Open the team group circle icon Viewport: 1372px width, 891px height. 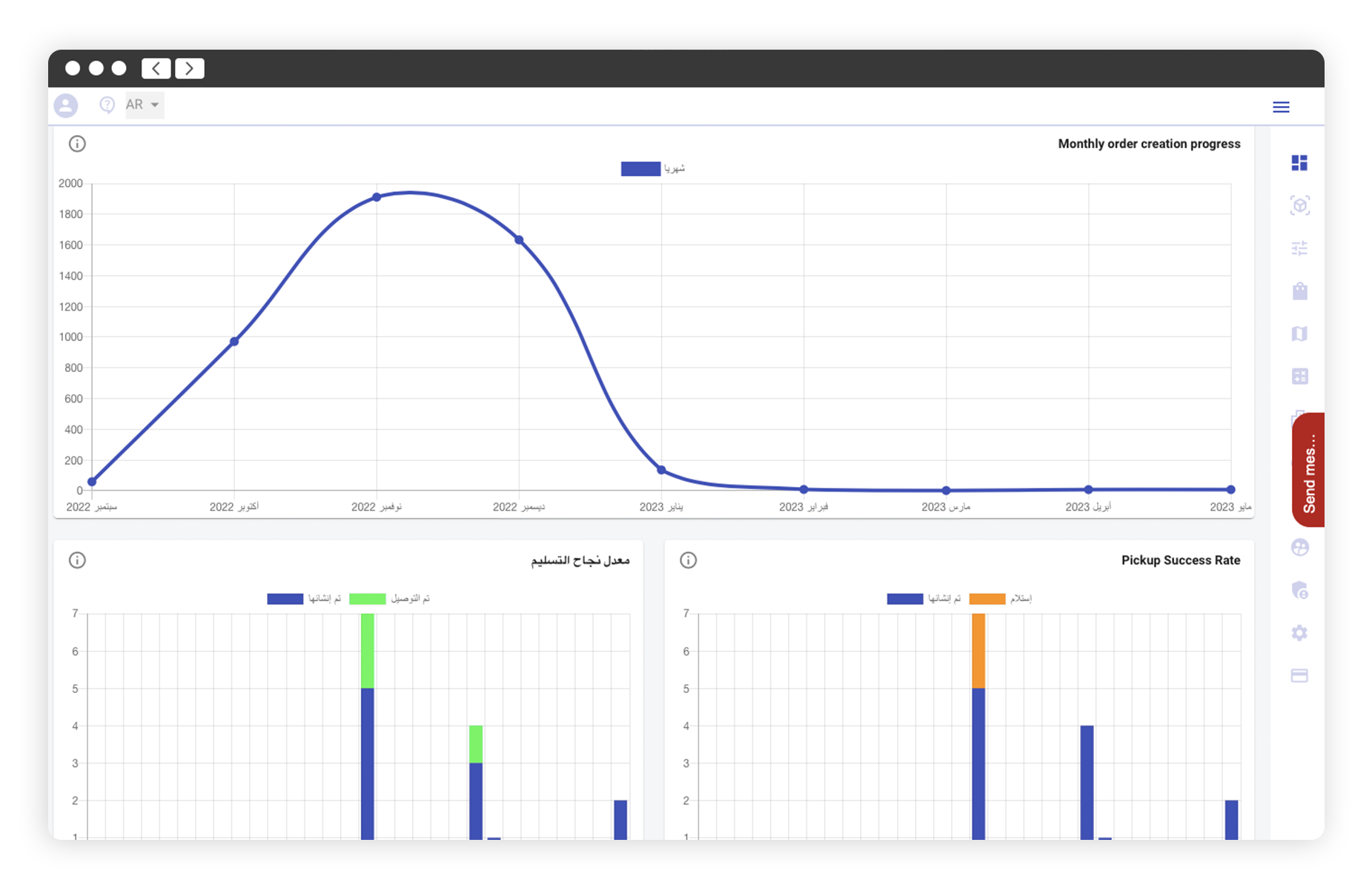click(x=1299, y=548)
